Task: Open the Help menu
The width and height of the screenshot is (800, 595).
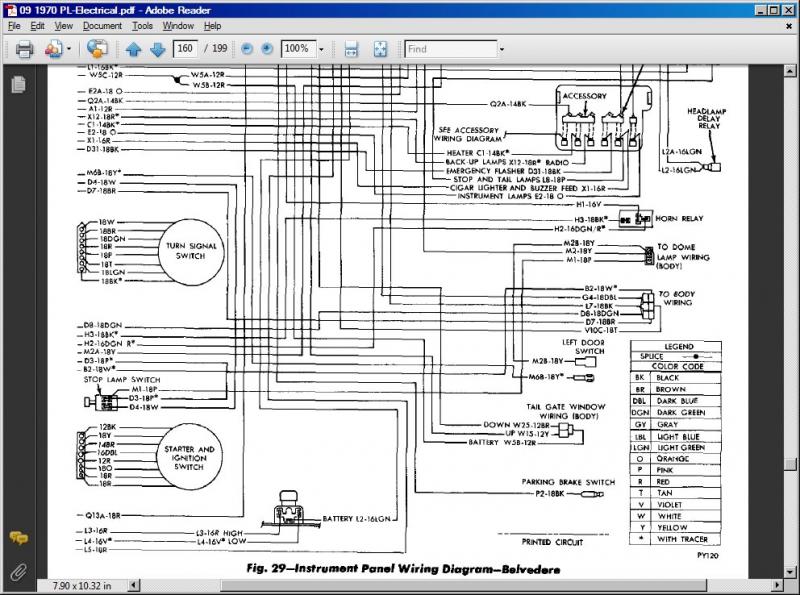Action: coord(212,26)
